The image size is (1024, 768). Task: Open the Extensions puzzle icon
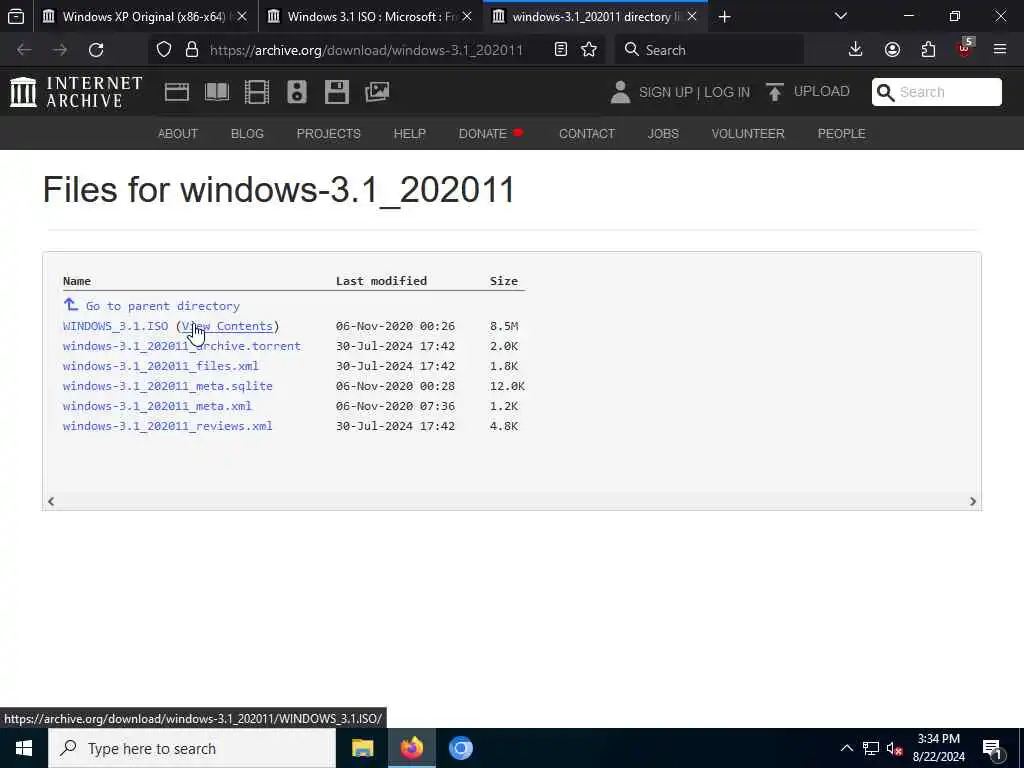928,50
